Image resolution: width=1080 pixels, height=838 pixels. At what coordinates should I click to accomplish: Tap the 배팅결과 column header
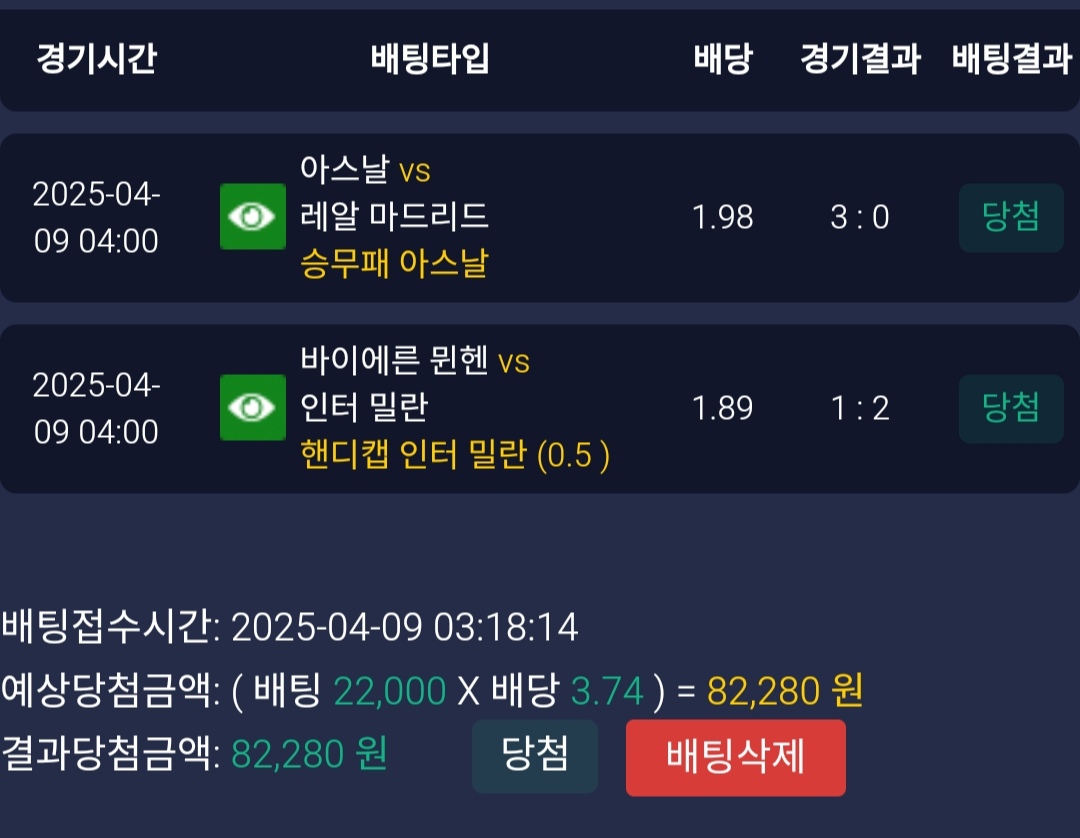click(1011, 59)
